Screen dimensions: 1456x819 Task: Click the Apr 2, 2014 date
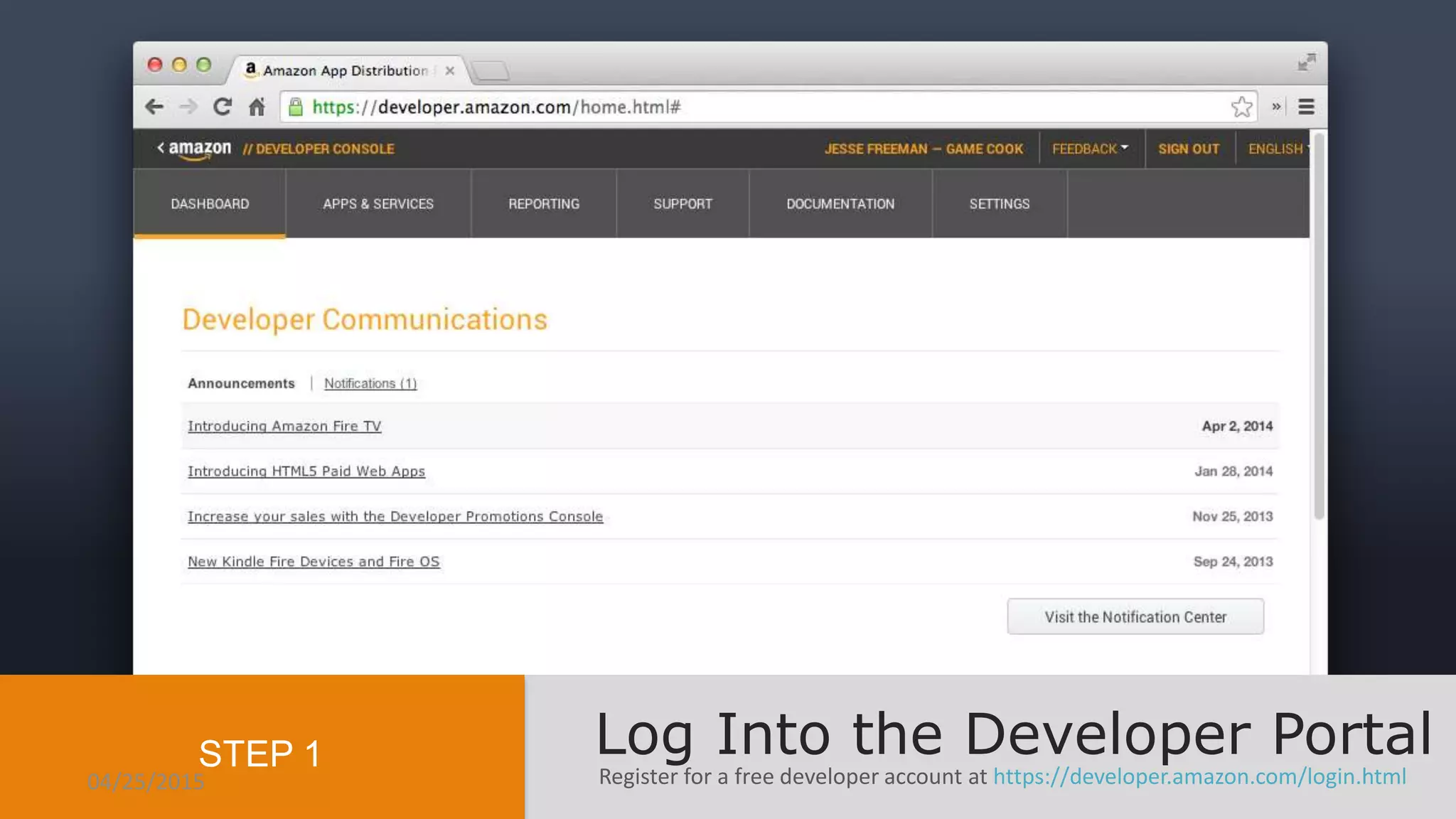coord(1237,426)
